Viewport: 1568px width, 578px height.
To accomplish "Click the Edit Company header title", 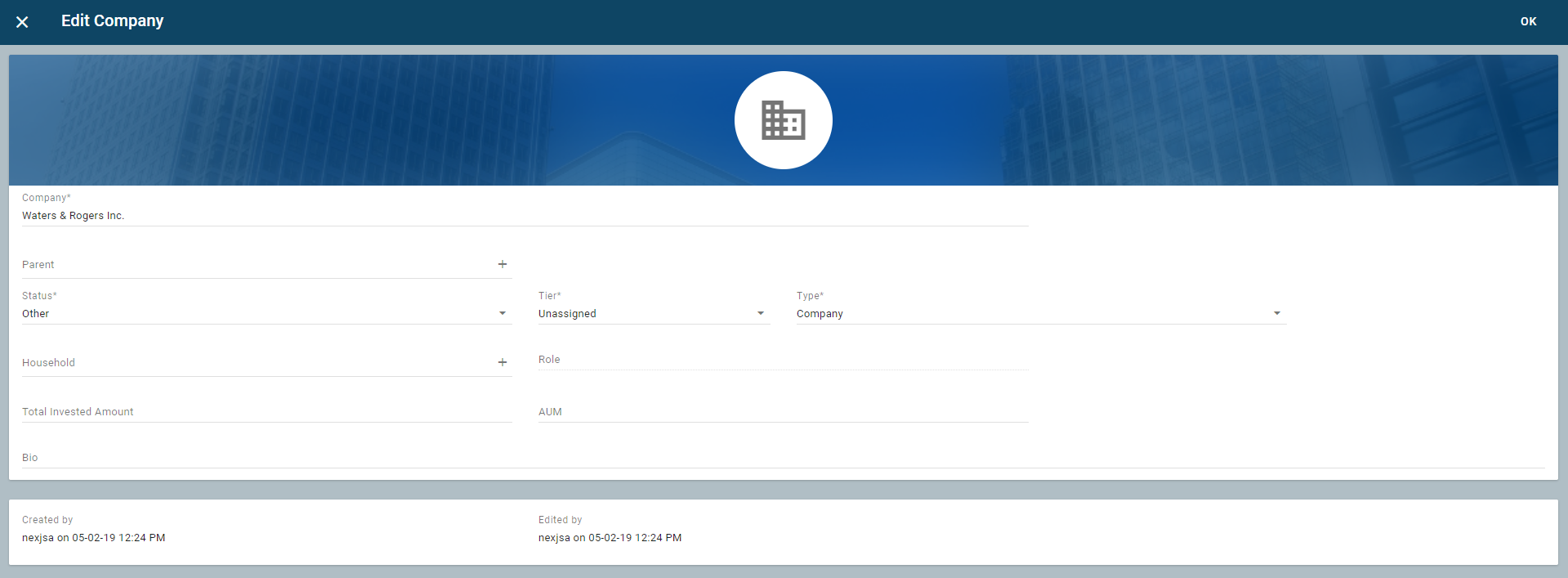I will [112, 21].
